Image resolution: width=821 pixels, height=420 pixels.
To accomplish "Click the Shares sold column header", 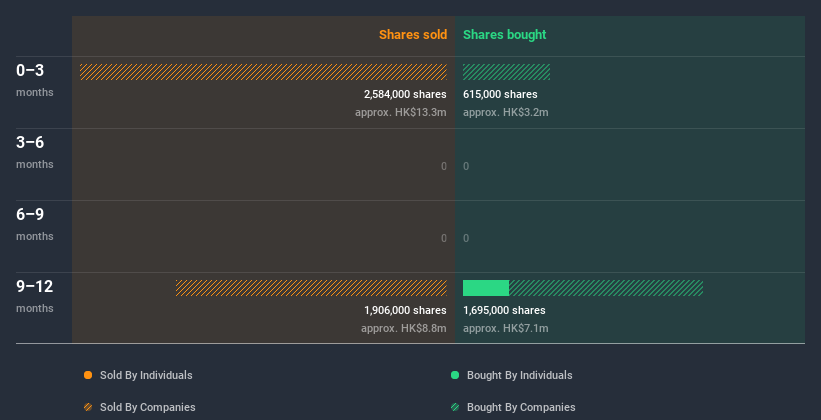I will coord(413,35).
